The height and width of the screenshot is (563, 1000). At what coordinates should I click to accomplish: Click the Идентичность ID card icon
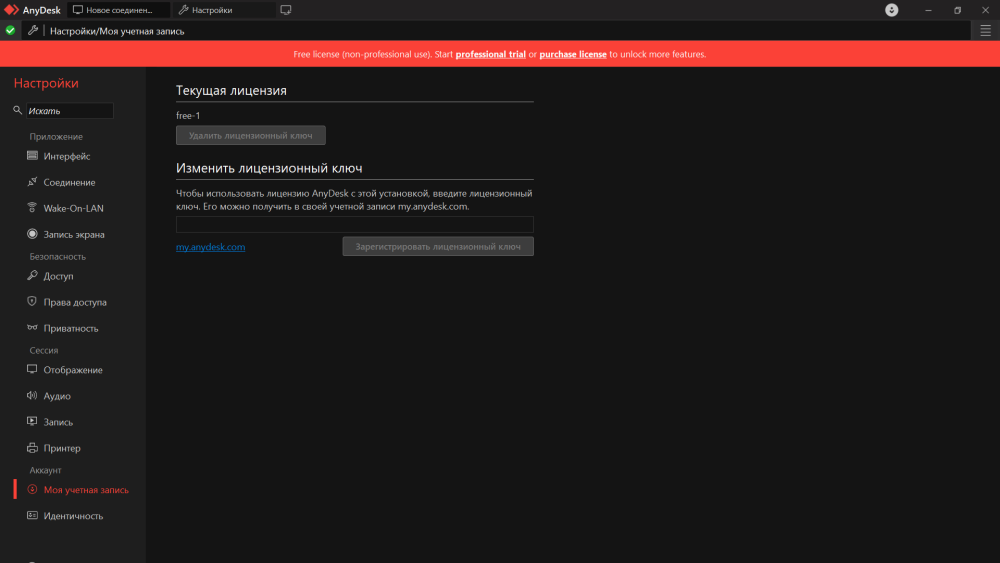click(32, 515)
